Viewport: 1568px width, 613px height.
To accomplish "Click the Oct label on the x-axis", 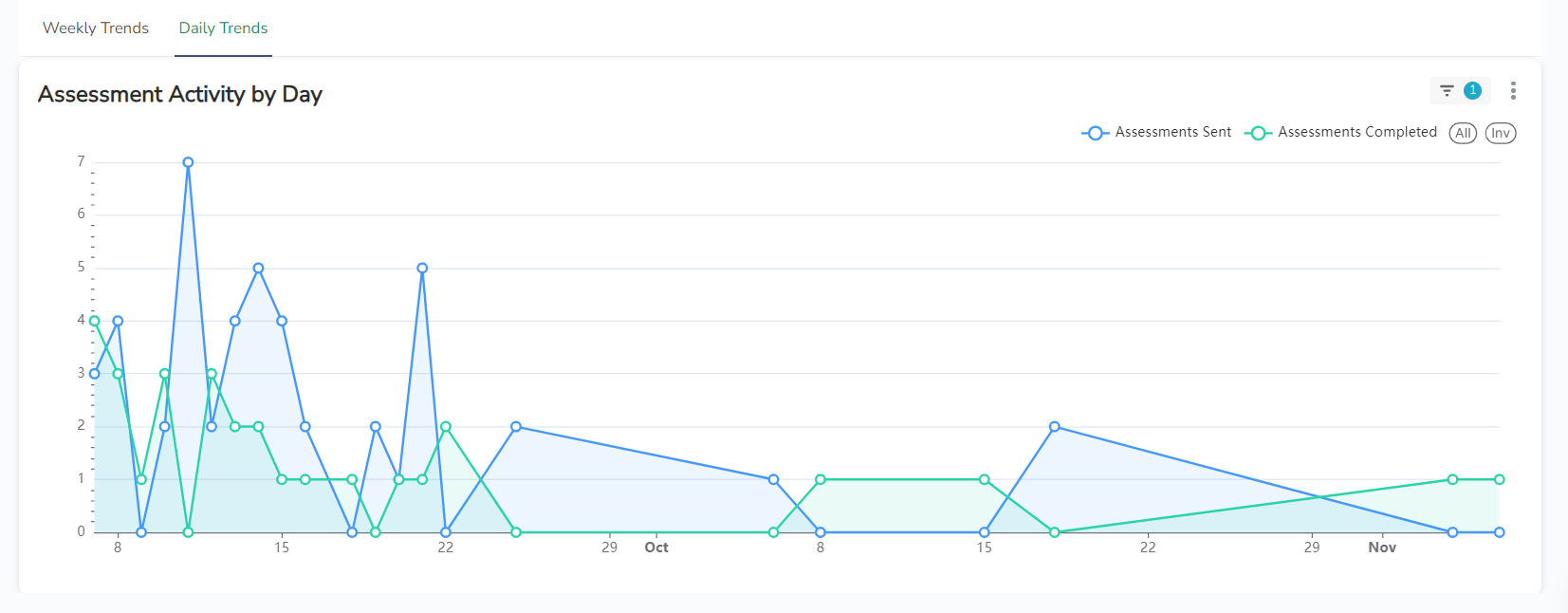I will pos(656,548).
